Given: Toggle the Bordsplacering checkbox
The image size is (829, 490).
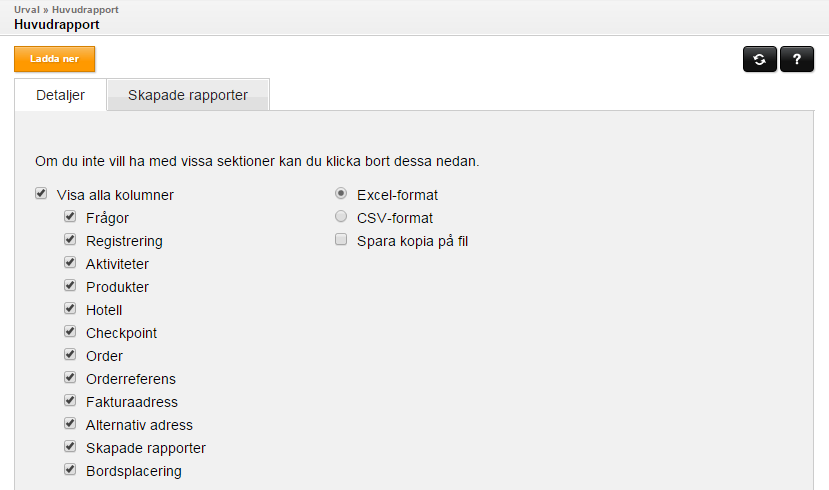Looking at the screenshot, I should pos(70,469).
